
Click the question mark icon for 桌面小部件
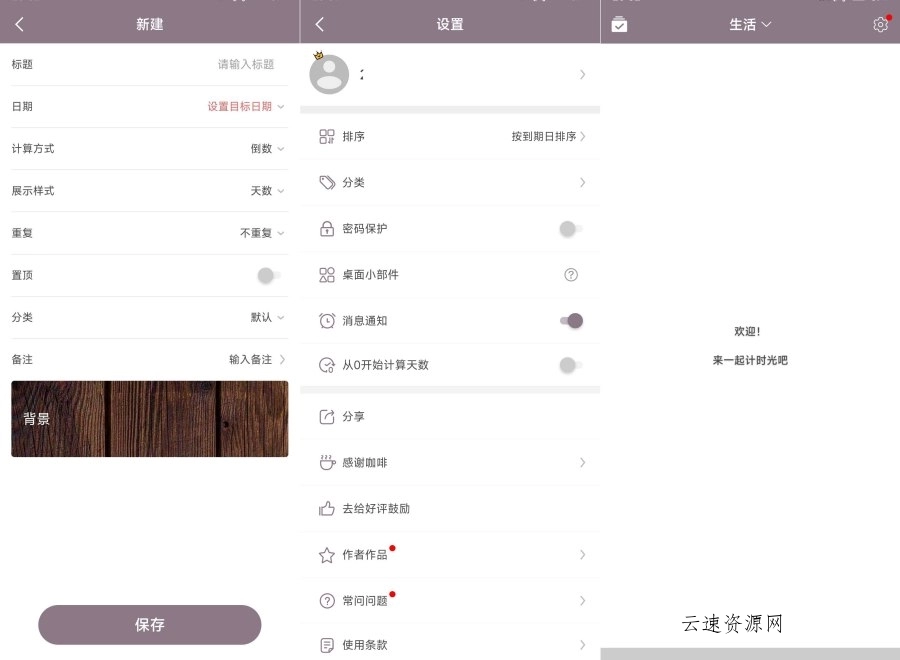click(x=571, y=275)
